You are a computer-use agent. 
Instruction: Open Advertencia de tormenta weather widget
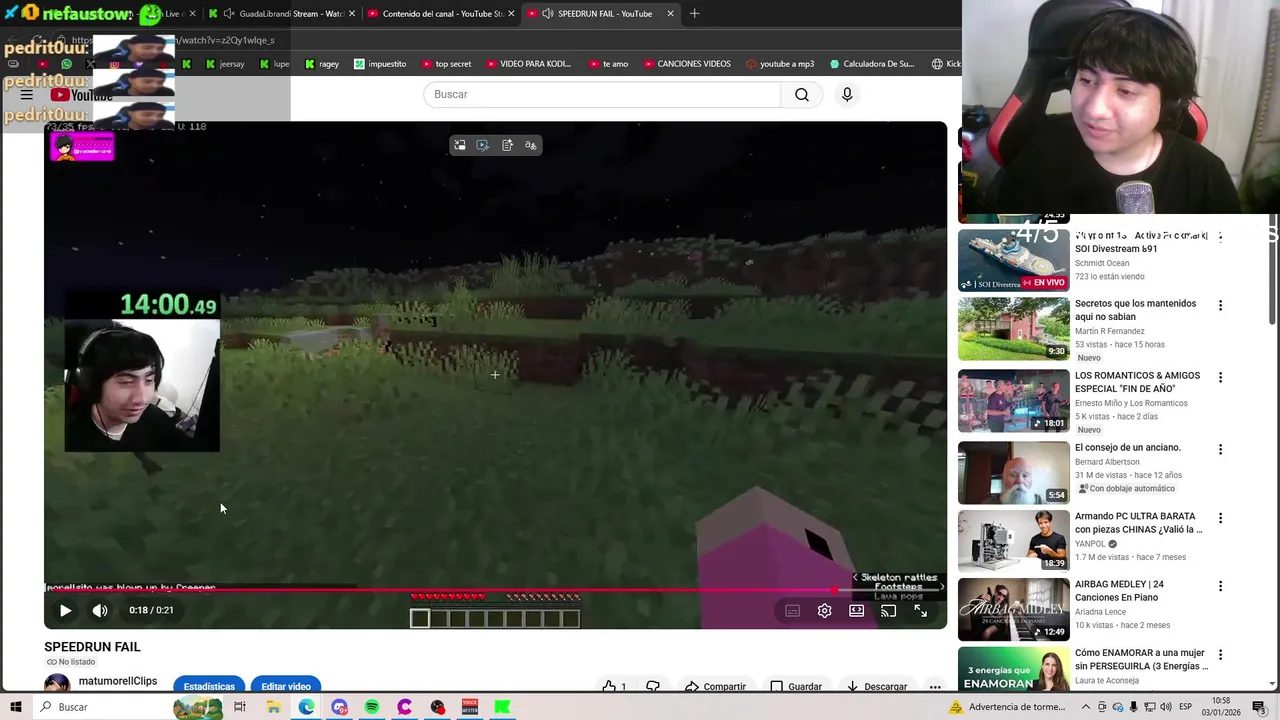[x=1007, y=707]
